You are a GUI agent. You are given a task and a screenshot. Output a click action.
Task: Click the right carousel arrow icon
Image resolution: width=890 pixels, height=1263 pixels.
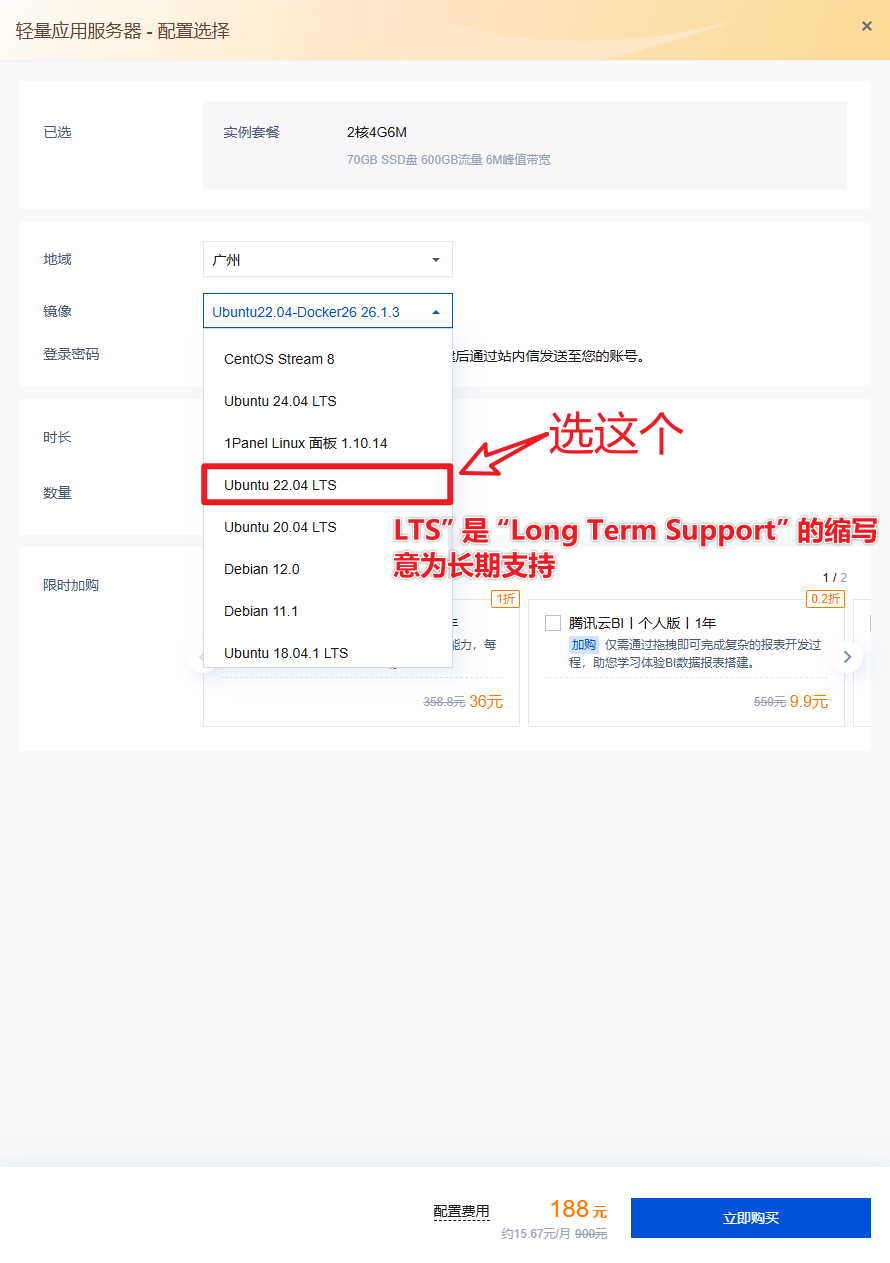(x=847, y=657)
